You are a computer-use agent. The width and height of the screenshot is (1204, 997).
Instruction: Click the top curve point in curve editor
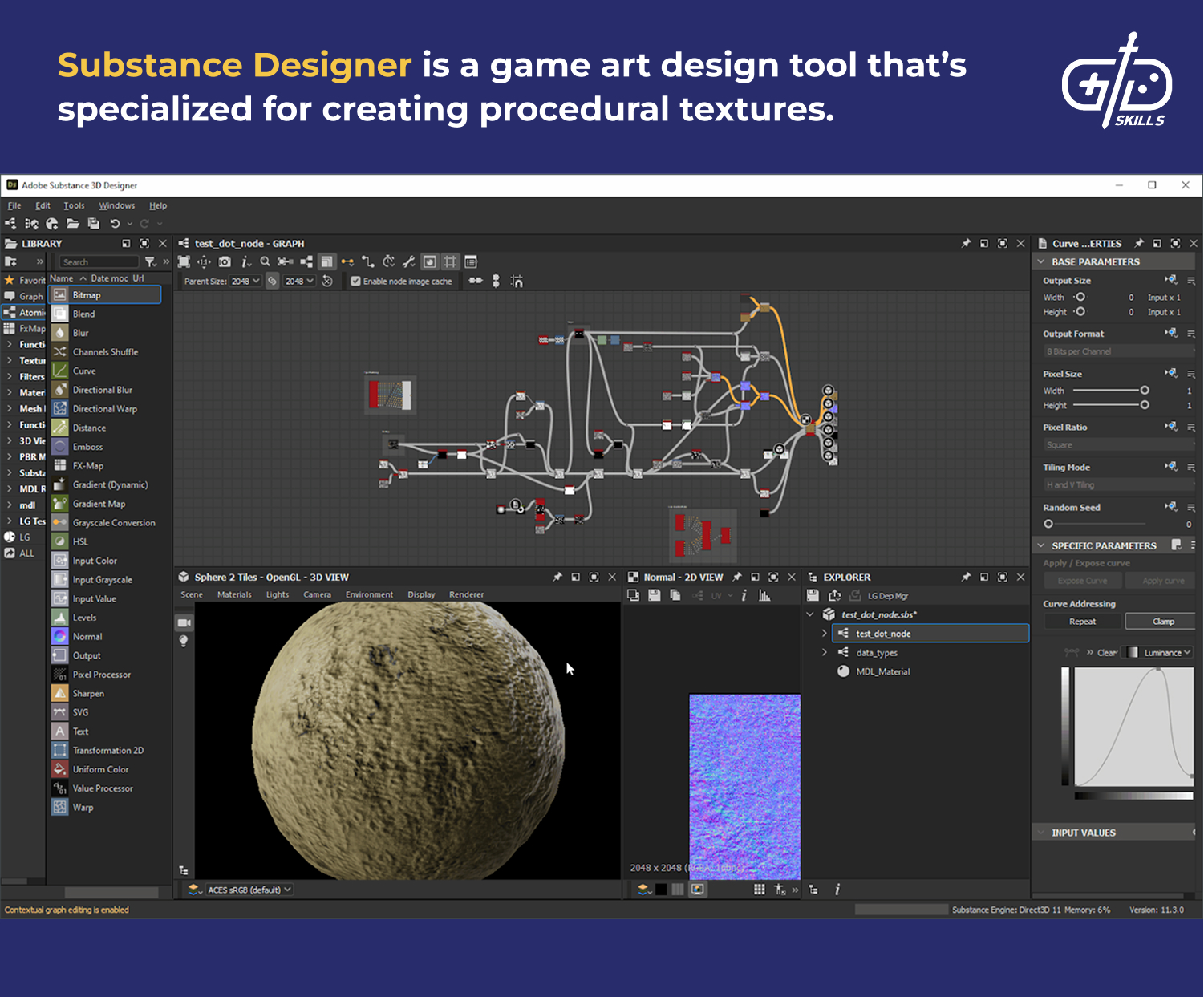(x=1158, y=670)
